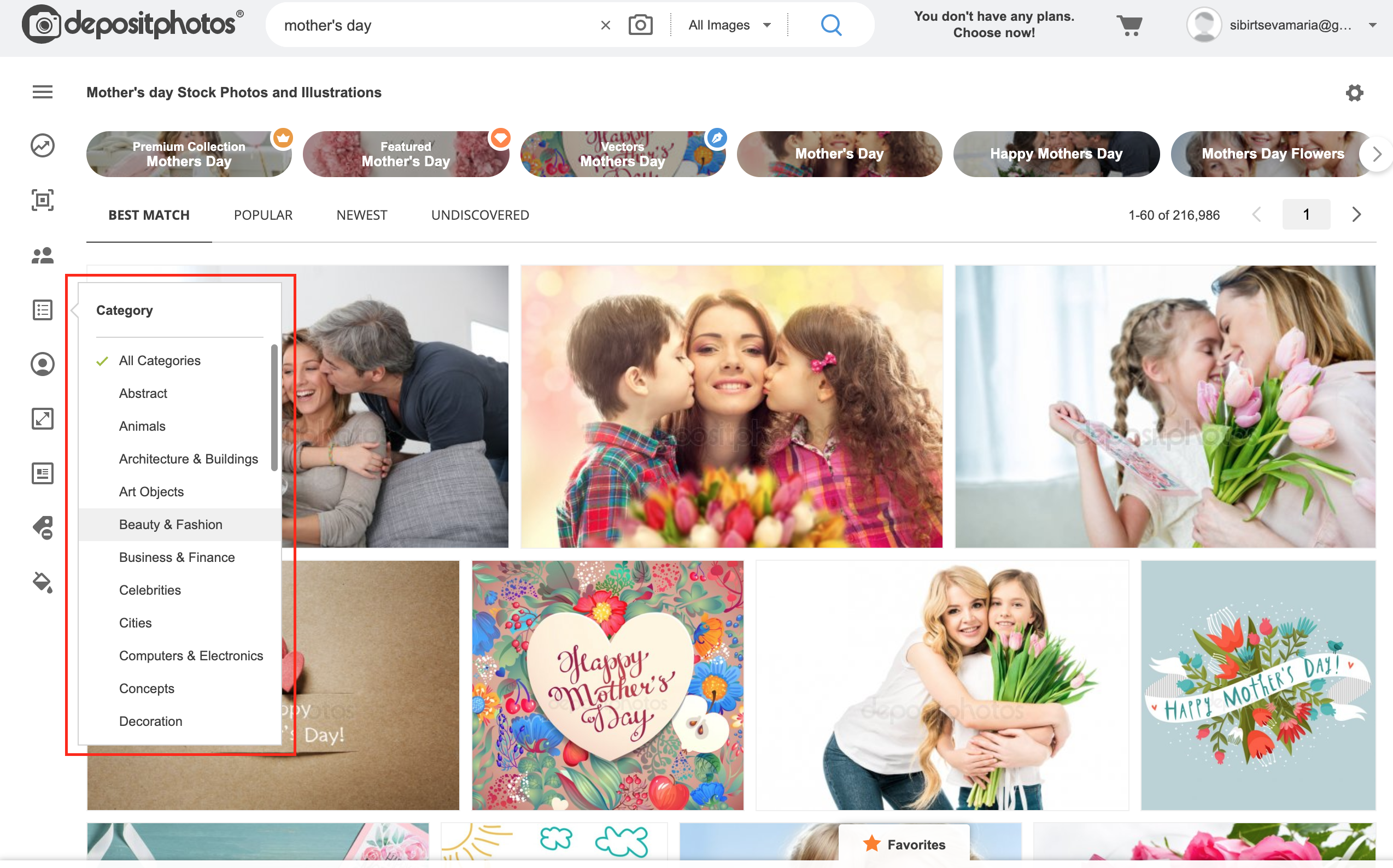Select the Vectors Mothers Day filter button
The height and width of the screenshot is (868, 1393).
click(622, 153)
